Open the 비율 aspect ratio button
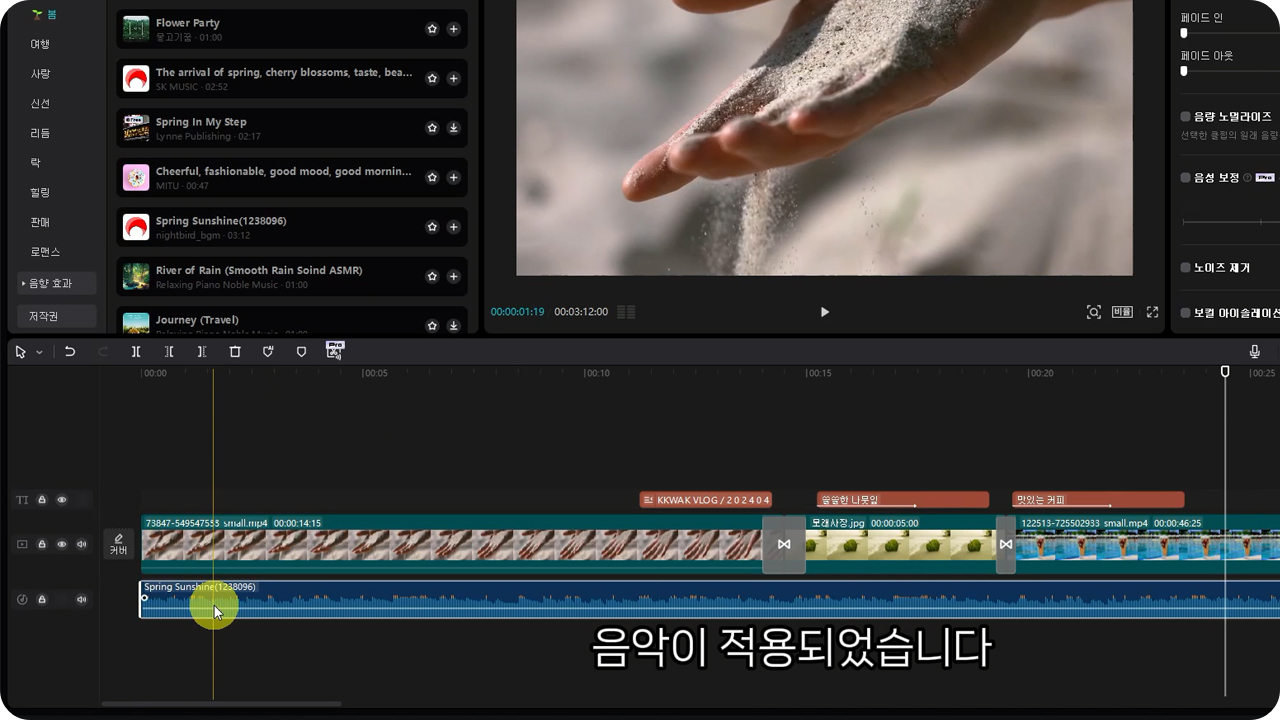1280x720 pixels. click(x=1122, y=312)
